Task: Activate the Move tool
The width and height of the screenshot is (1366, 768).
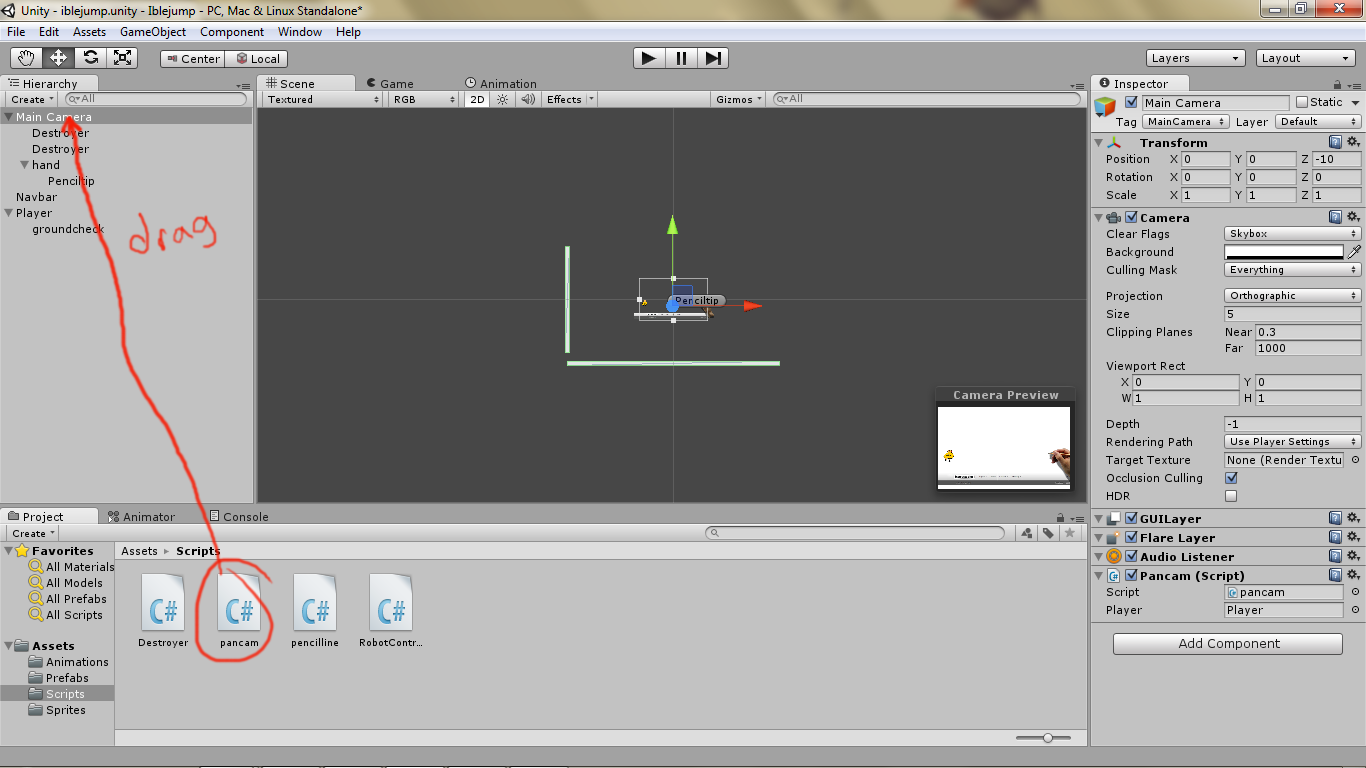Action: click(58, 57)
